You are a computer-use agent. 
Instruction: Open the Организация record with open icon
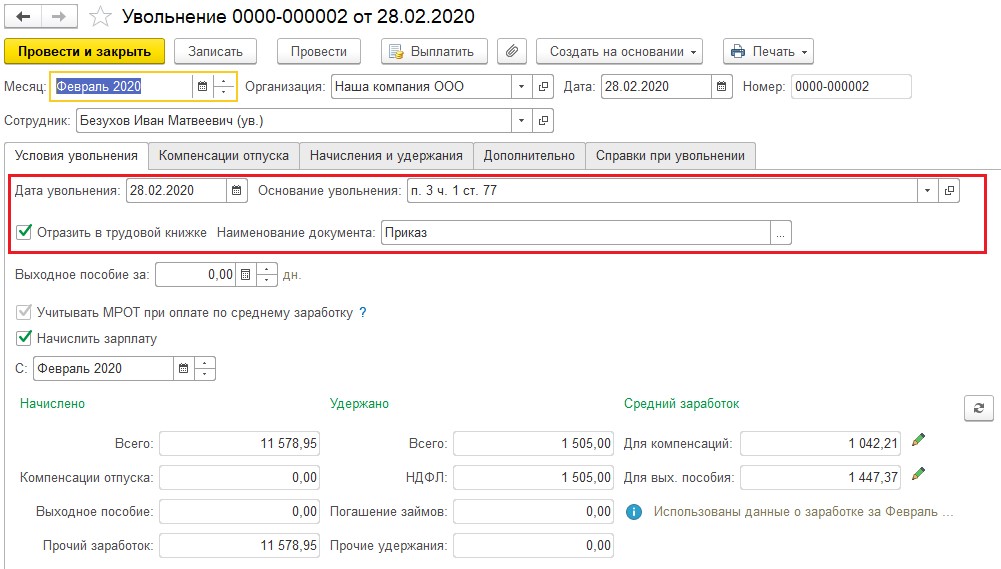(x=543, y=86)
